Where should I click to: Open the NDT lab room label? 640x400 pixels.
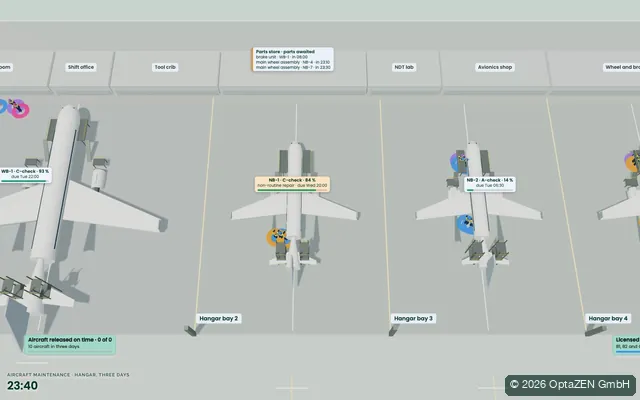click(x=404, y=67)
